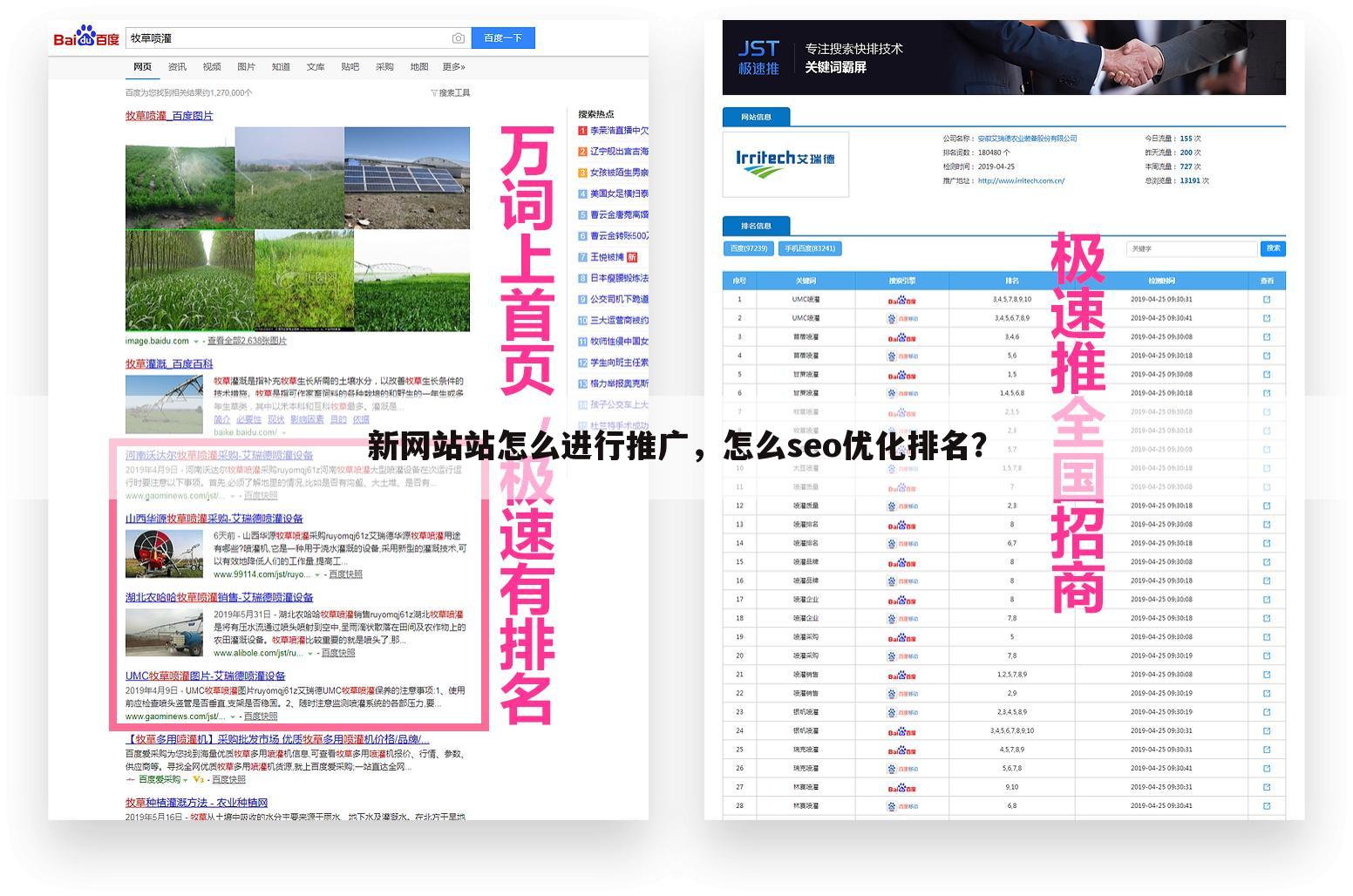Click the V3 rating icon under the sprinkler result
Screen dimensions: 1353x896
click(196, 779)
